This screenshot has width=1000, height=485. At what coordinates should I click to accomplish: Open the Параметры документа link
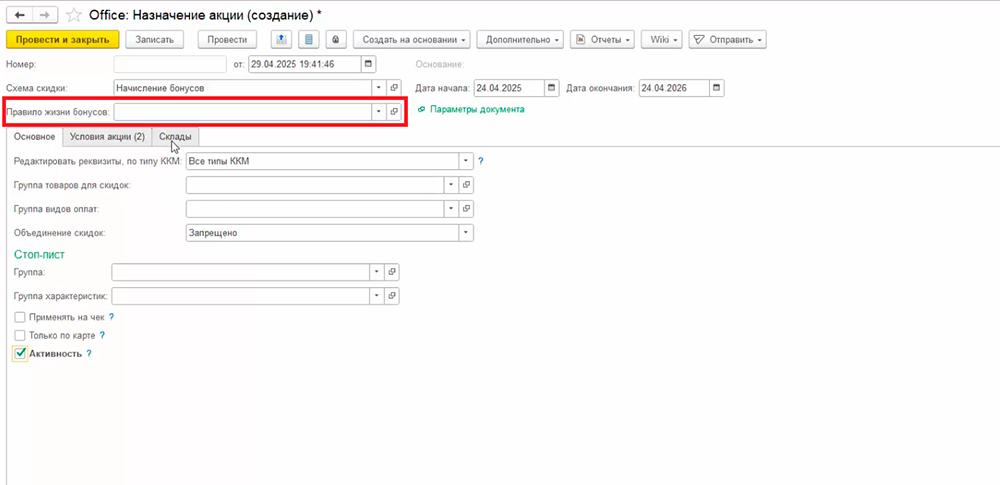[x=476, y=109]
